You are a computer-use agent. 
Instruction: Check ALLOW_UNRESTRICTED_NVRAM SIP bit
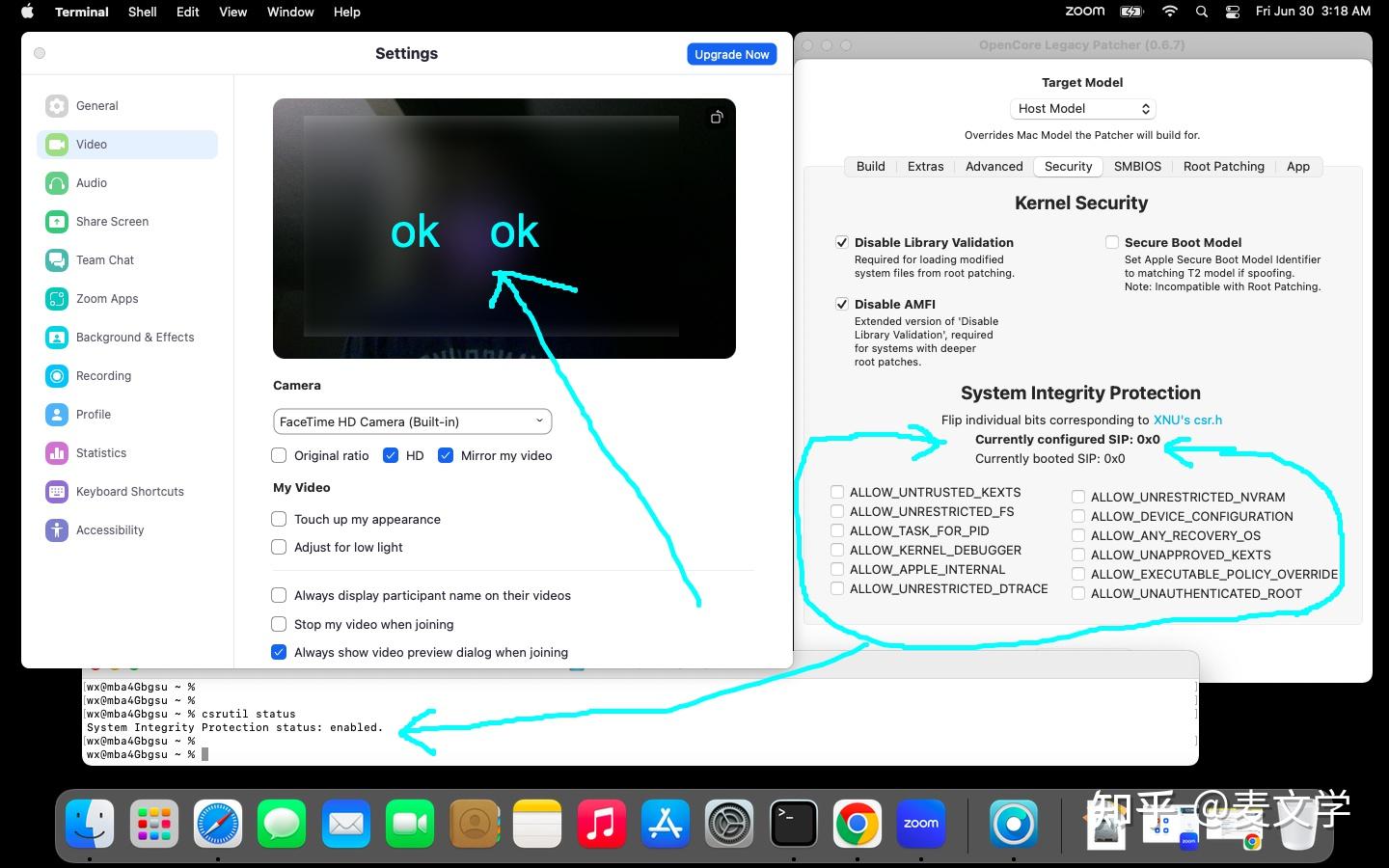coord(1078,497)
